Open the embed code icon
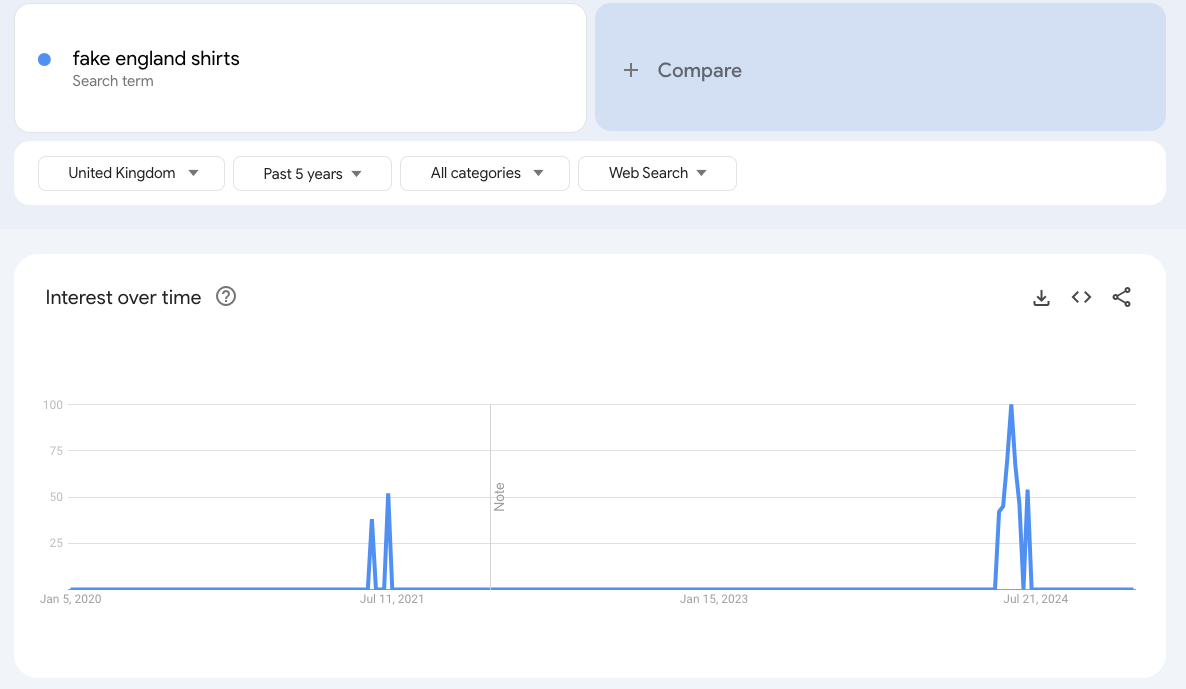Image resolution: width=1186 pixels, height=689 pixels. click(x=1081, y=297)
